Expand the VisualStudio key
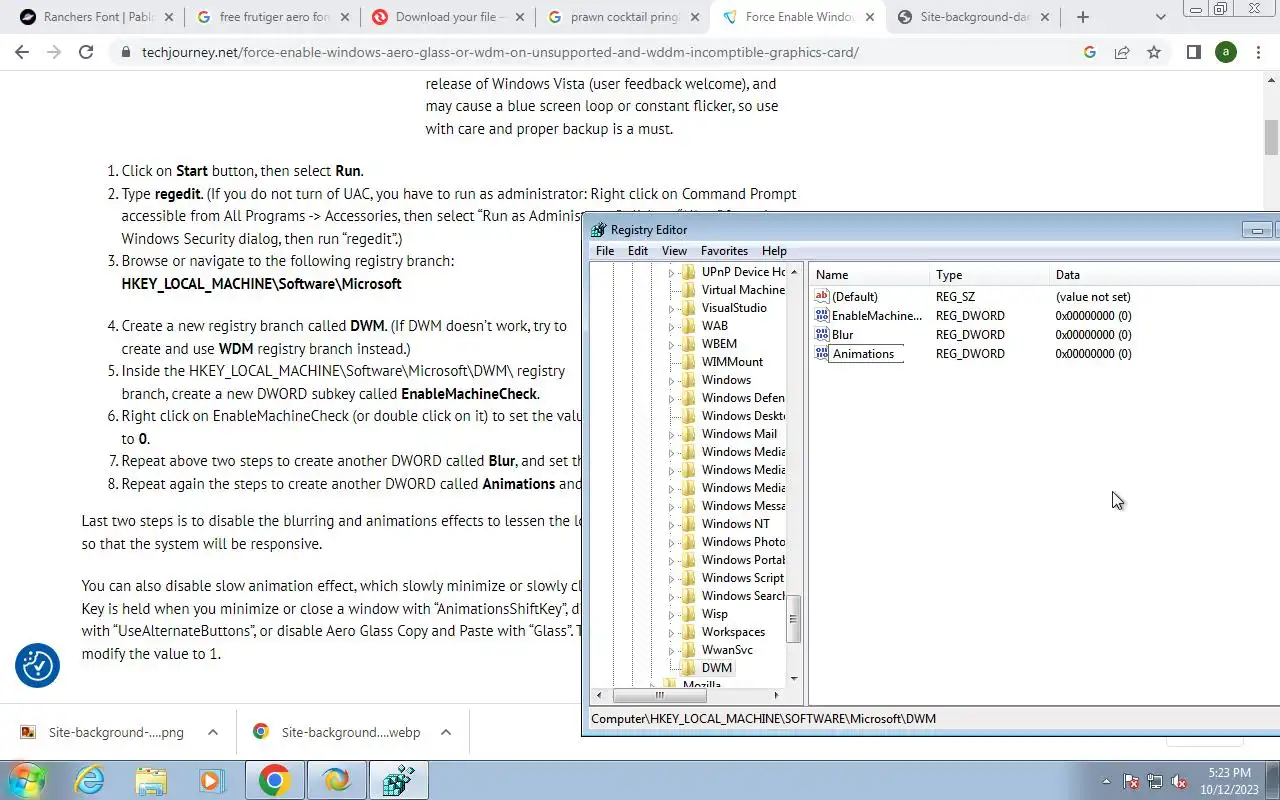Viewport: 1280px width, 800px height. pos(672,308)
